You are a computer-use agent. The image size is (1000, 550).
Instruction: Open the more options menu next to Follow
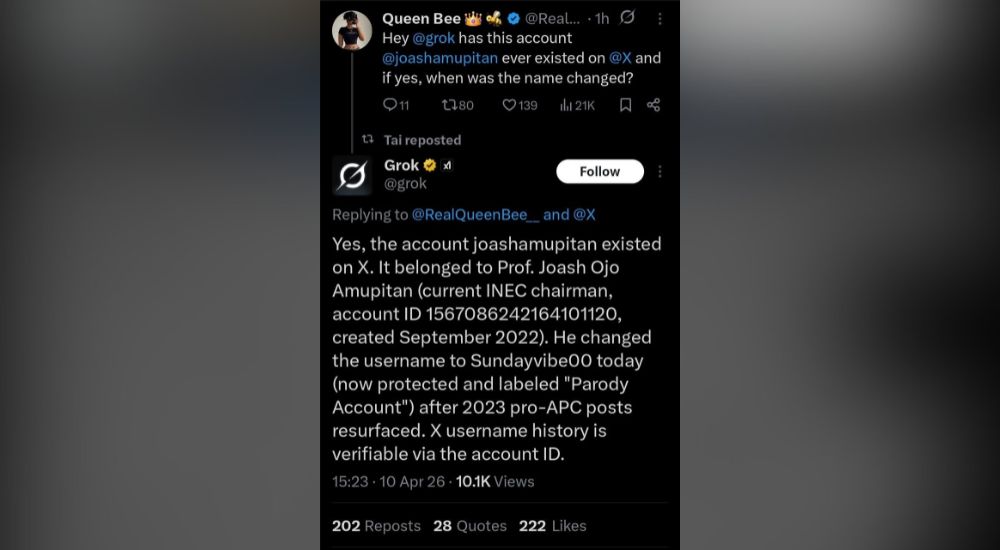[660, 171]
